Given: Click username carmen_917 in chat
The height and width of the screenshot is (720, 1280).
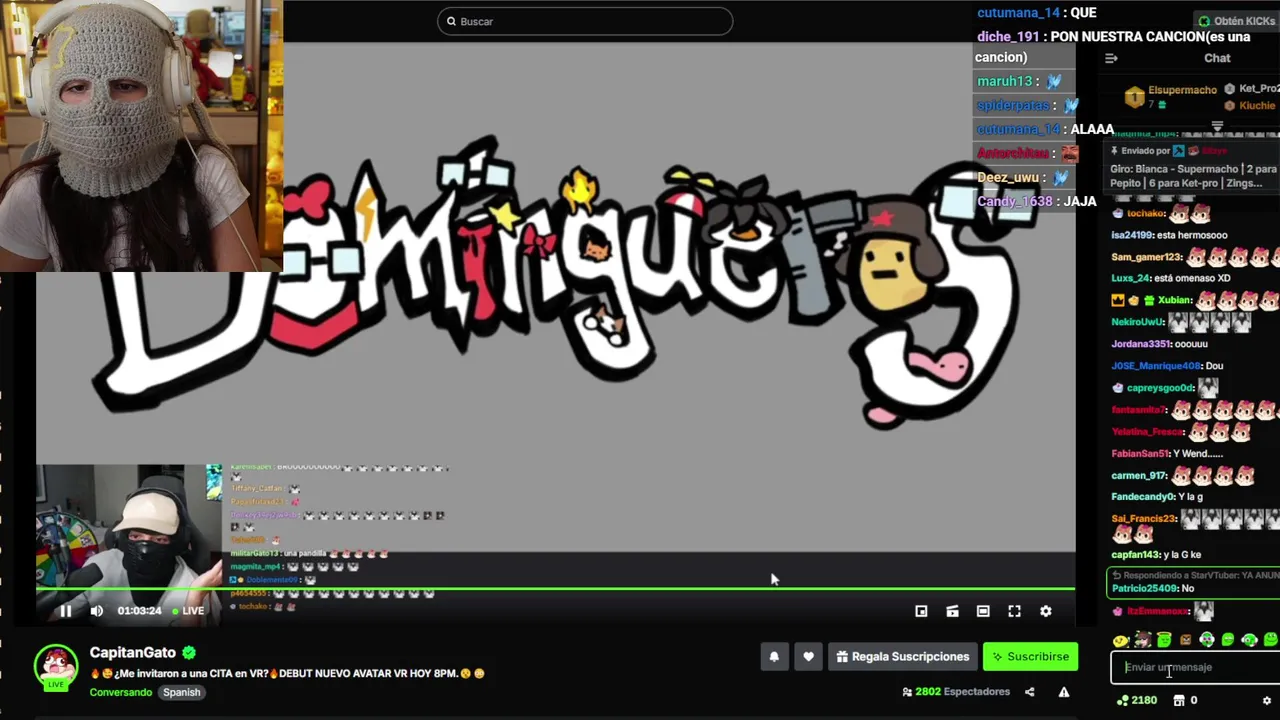Looking at the screenshot, I should point(1138,475).
